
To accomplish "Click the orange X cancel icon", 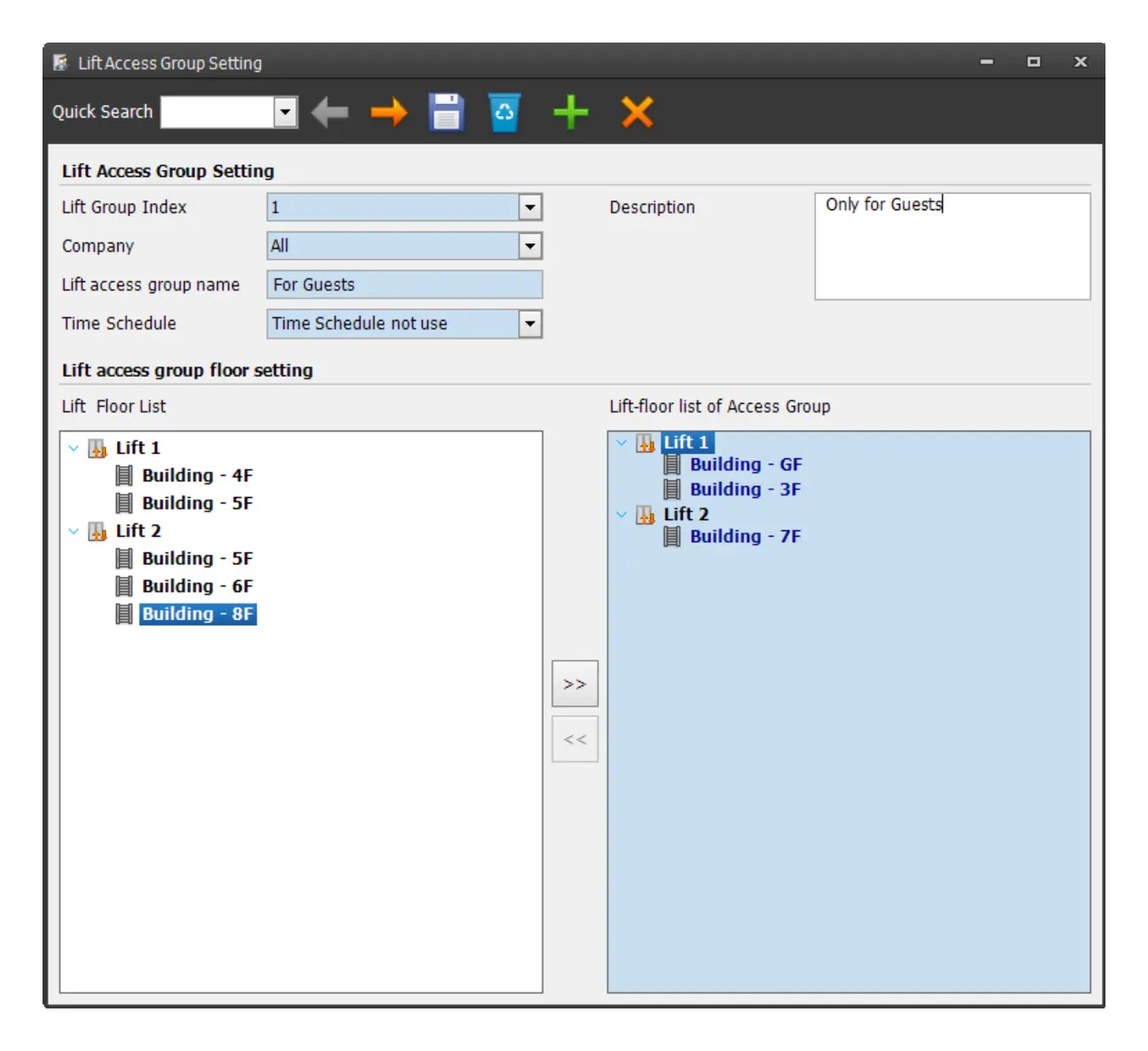I will [x=637, y=113].
